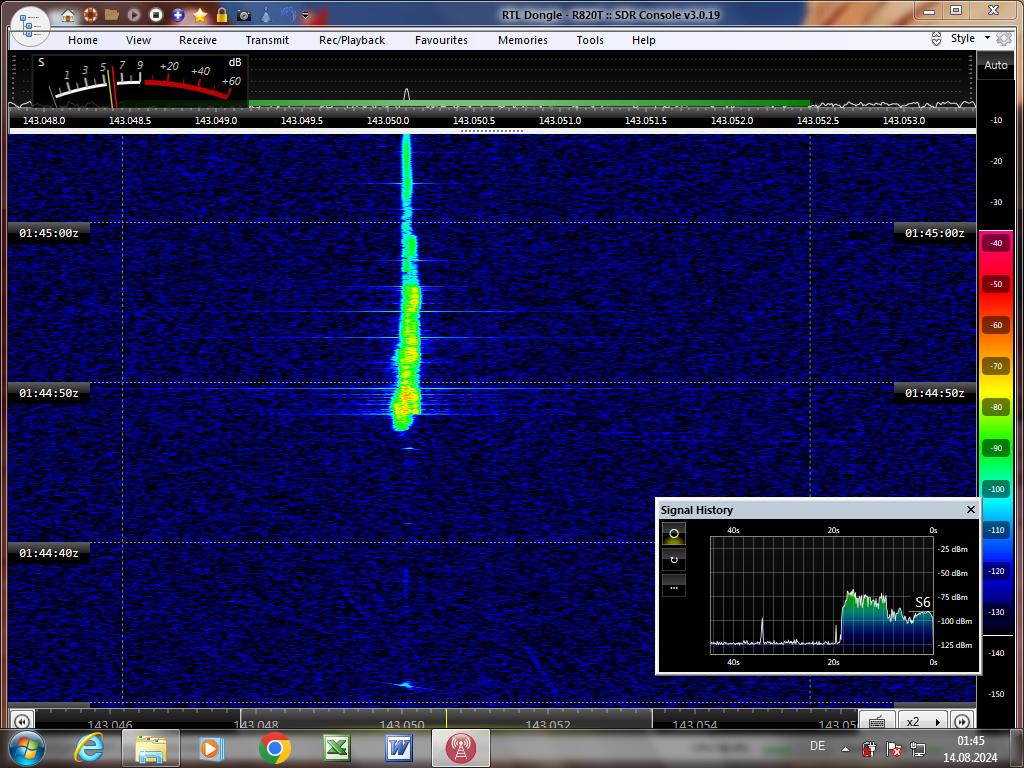The image size is (1024, 768).
Task: Toggle the padlock lock icon
Action: click(222, 14)
